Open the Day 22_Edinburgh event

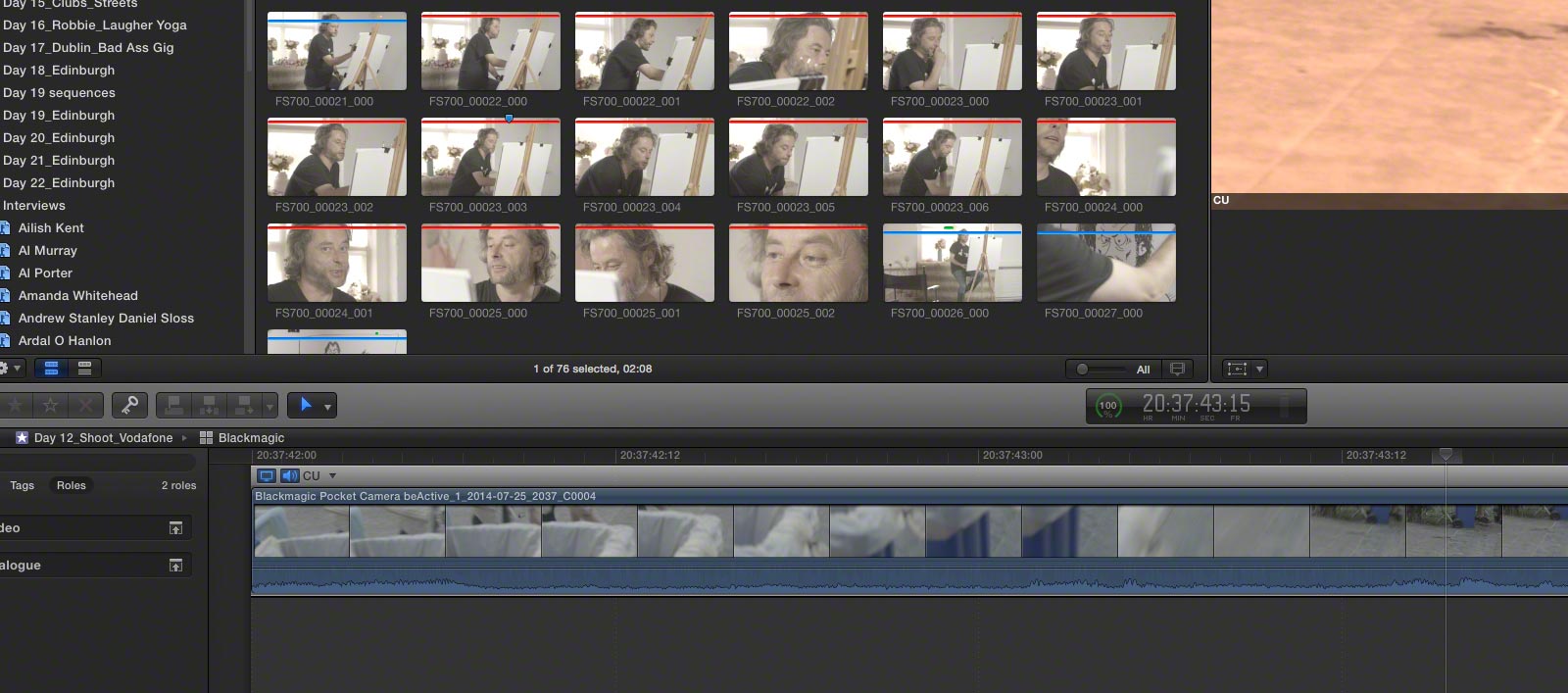(x=59, y=183)
